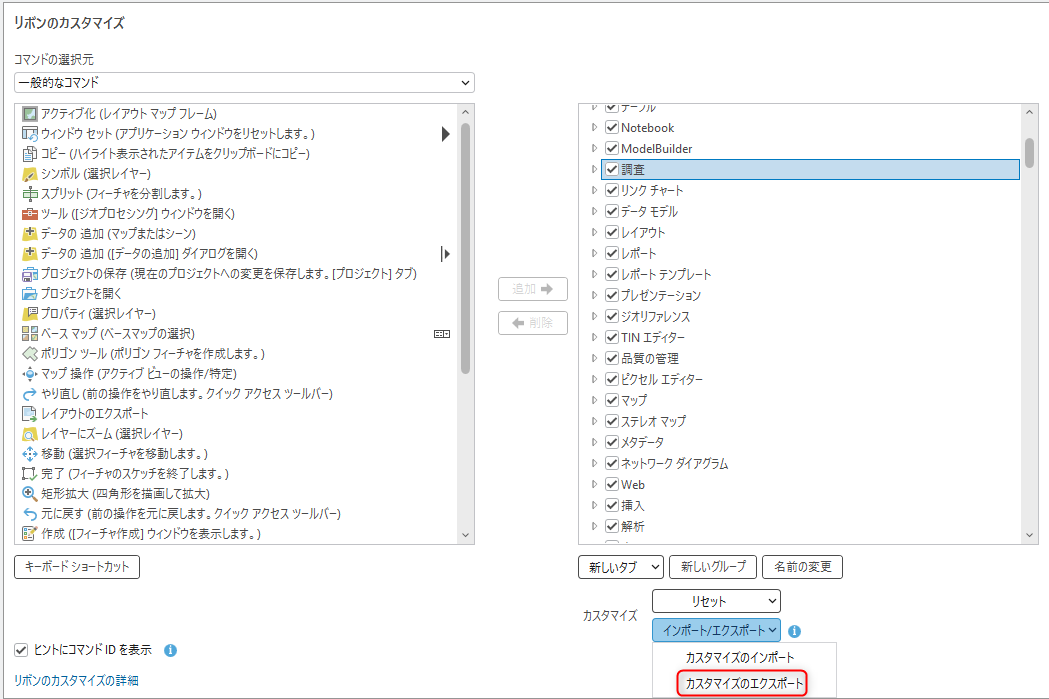Disable ヒントにコマンド ID を表示 checkbox
The height and width of the screenshot is (699, 1049).
coord(22,650)
